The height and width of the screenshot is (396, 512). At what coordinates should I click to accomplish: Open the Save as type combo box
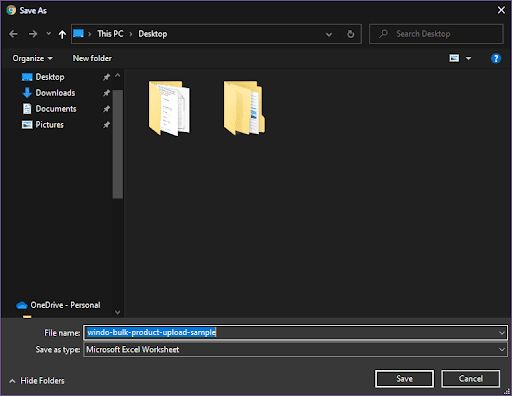pos(295,350)
